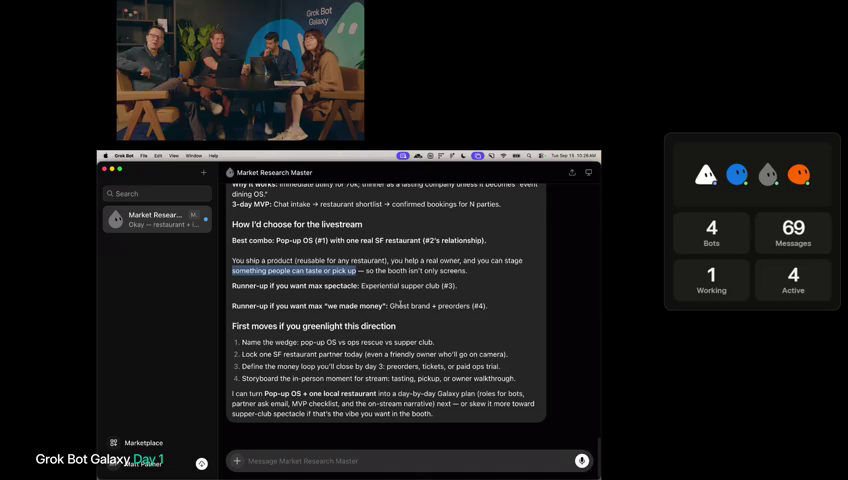Click the '3-day MVP' line in the chat
The width and height of the screenshot is (848, 480).
(366, 204)
